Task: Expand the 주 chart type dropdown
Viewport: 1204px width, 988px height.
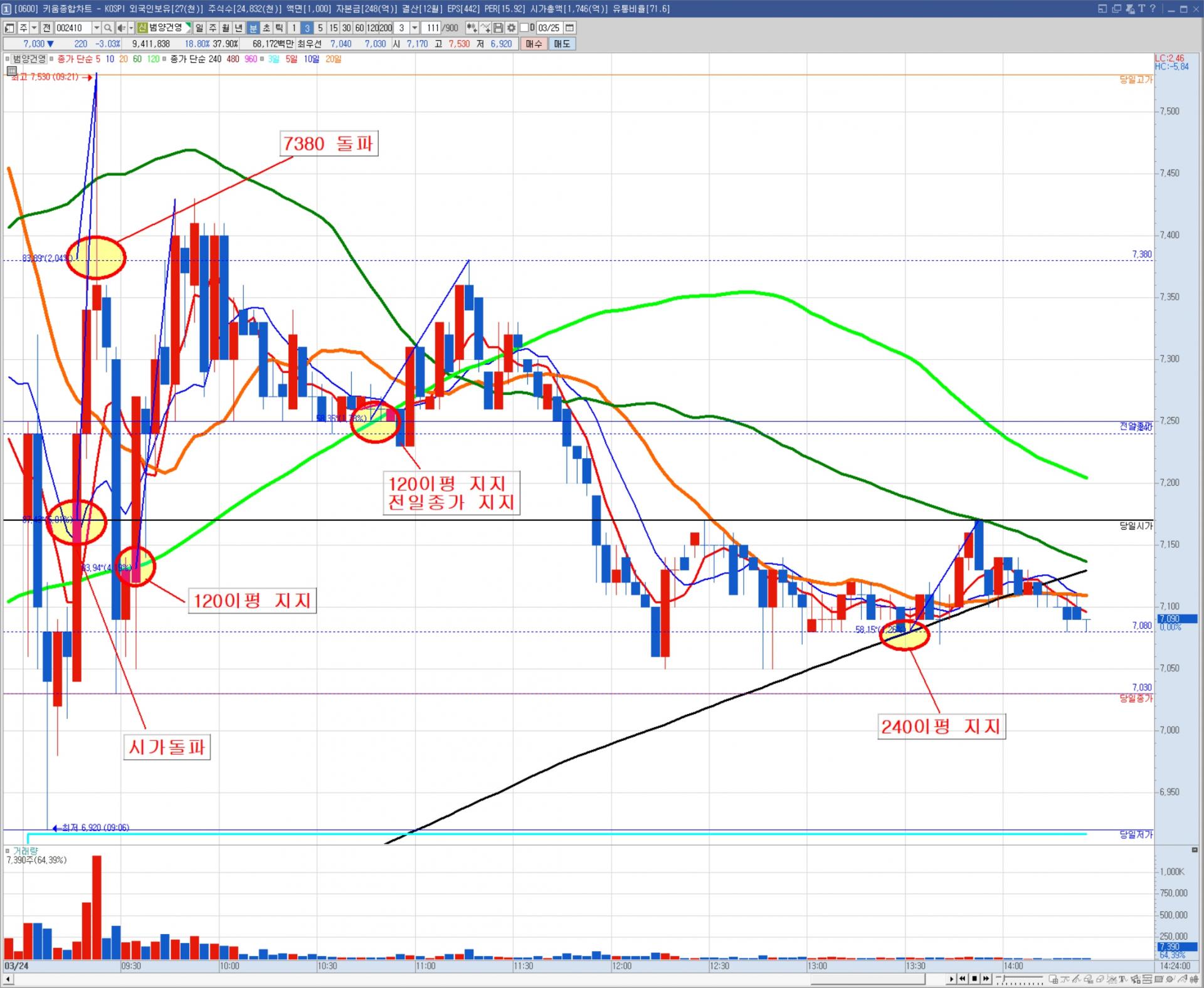Action: coord(34,28)
